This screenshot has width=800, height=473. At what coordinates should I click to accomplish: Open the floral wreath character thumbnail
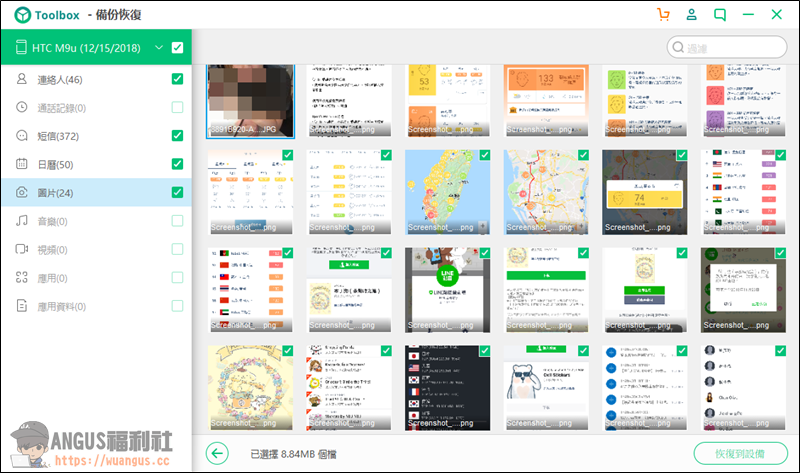pos(250,388)
